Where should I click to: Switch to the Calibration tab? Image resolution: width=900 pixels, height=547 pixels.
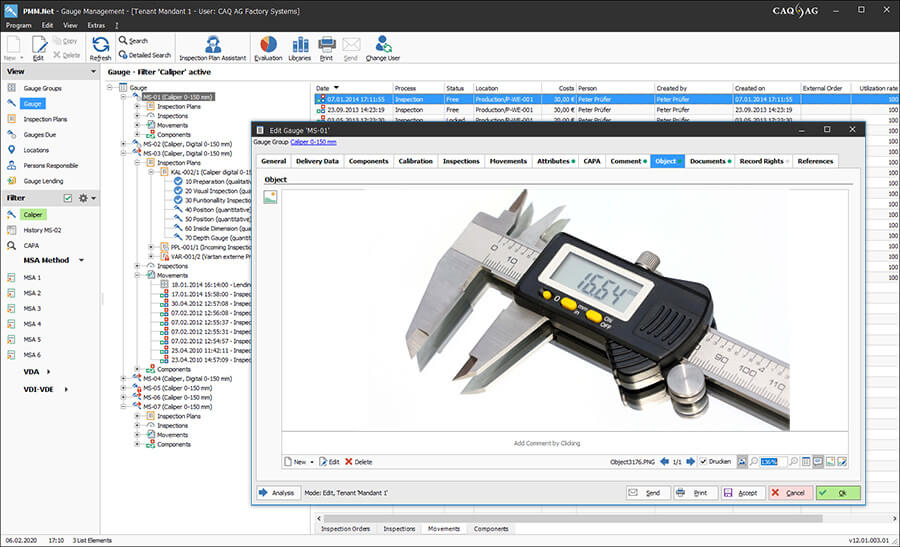(x=416, y=161)
